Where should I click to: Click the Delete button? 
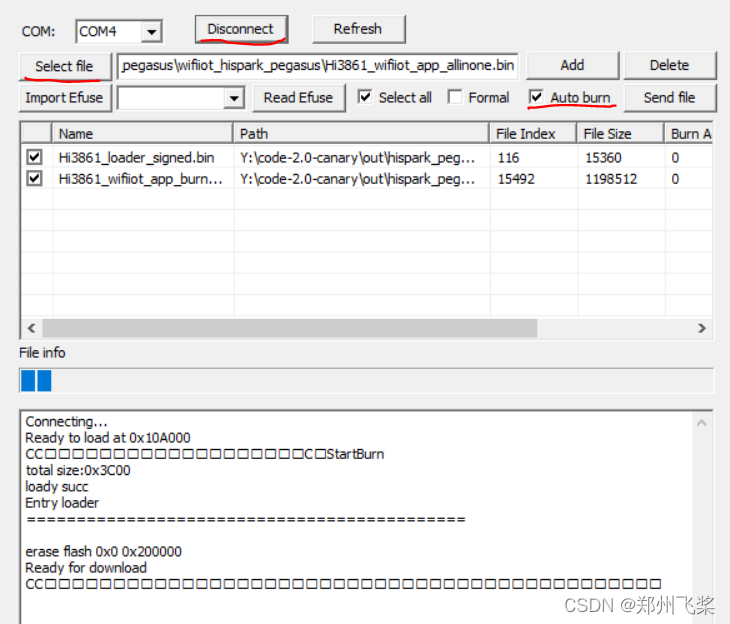click(x=669, y=66)
